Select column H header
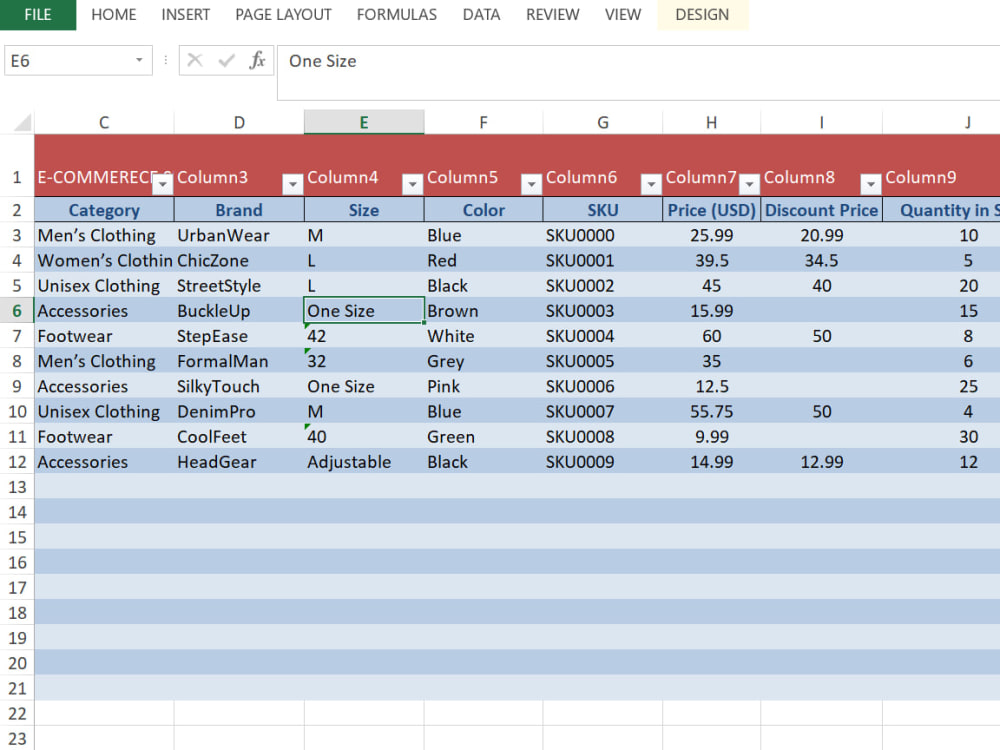This screenshot has height=750, width=1000. (712, 122)
